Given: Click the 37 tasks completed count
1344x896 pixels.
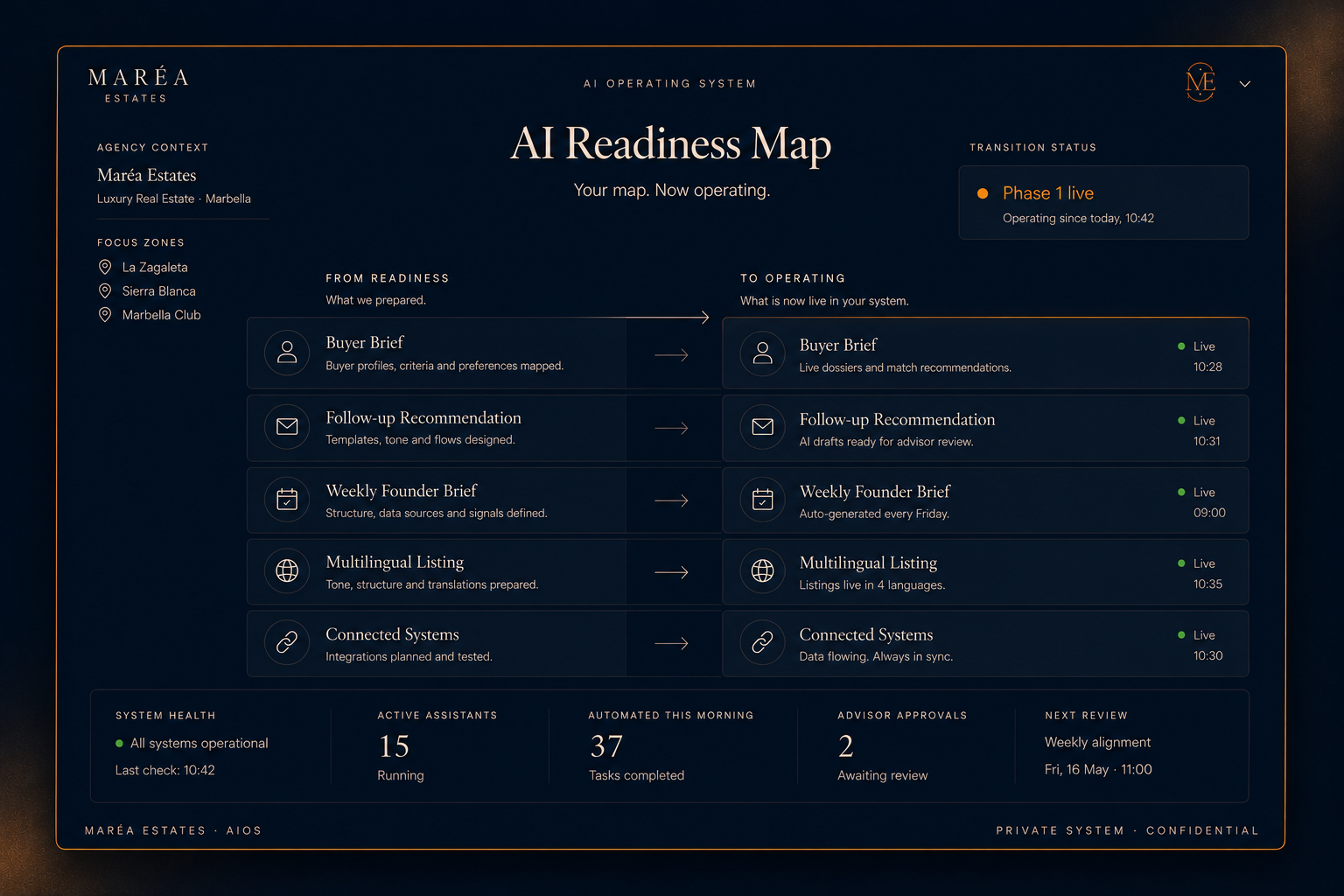Looking at the screenshot, I should coord(606,746).
